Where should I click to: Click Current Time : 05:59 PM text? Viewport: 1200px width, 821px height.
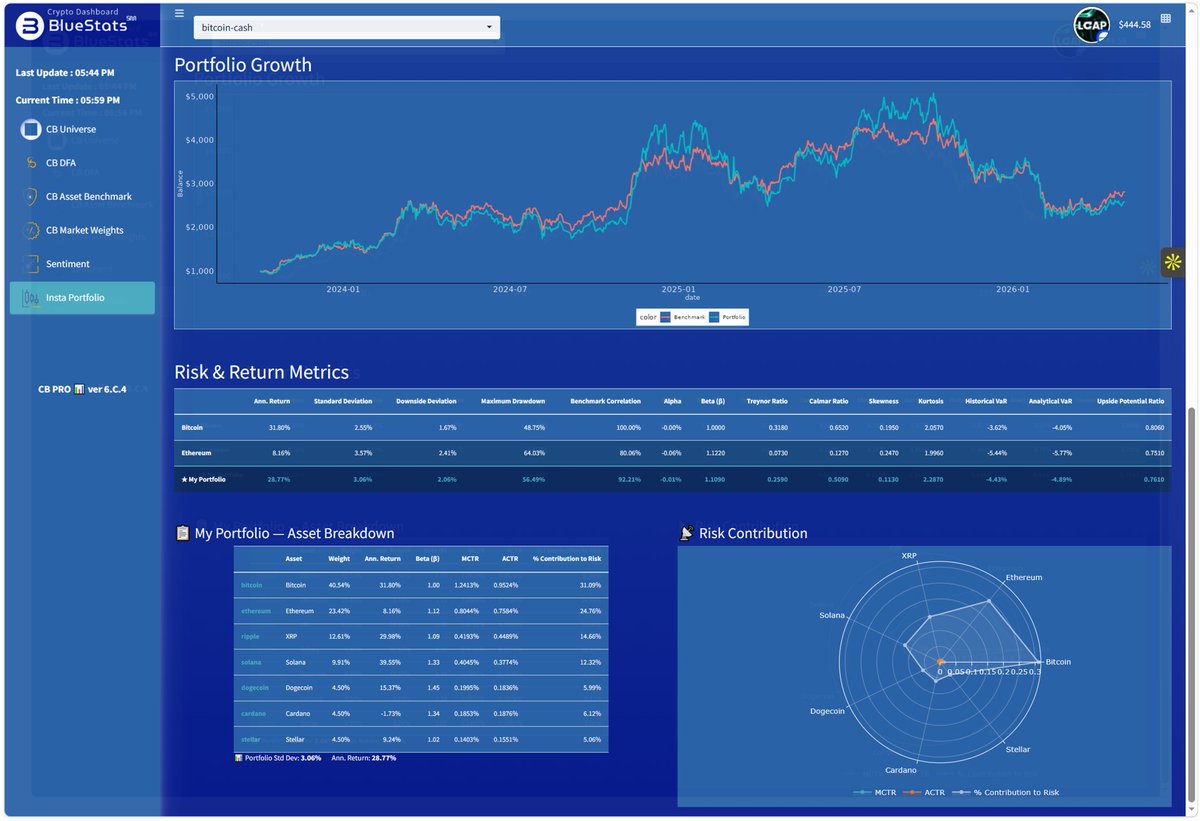[67, 100]
